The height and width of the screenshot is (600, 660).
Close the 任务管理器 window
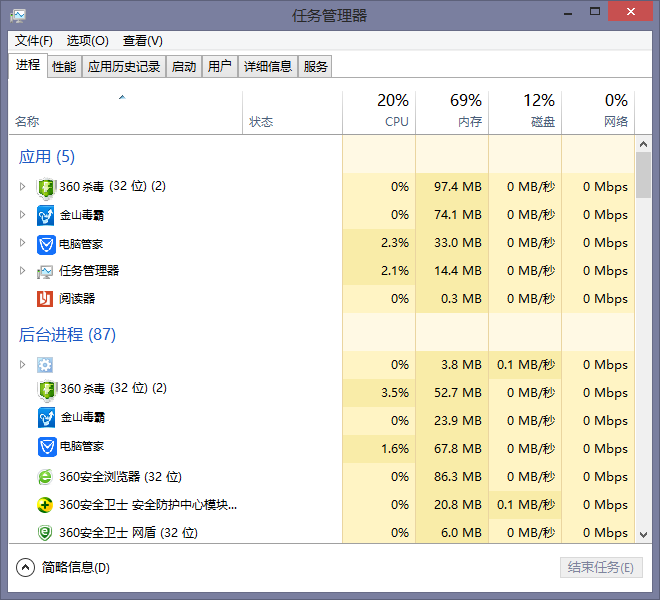click(630, 11)
